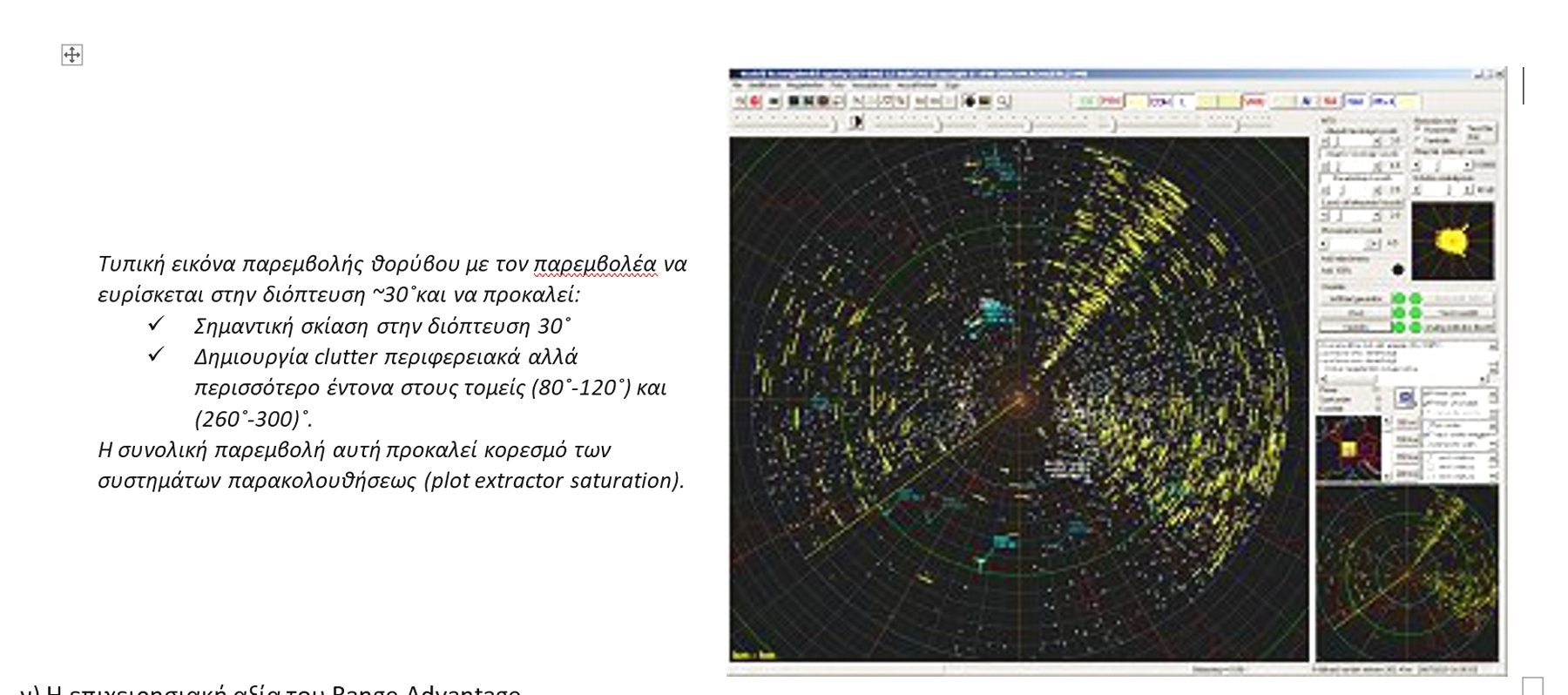Click the scroll arrow of the right-panel log box
This screenshot has height=695, width=1568.
1491,347
